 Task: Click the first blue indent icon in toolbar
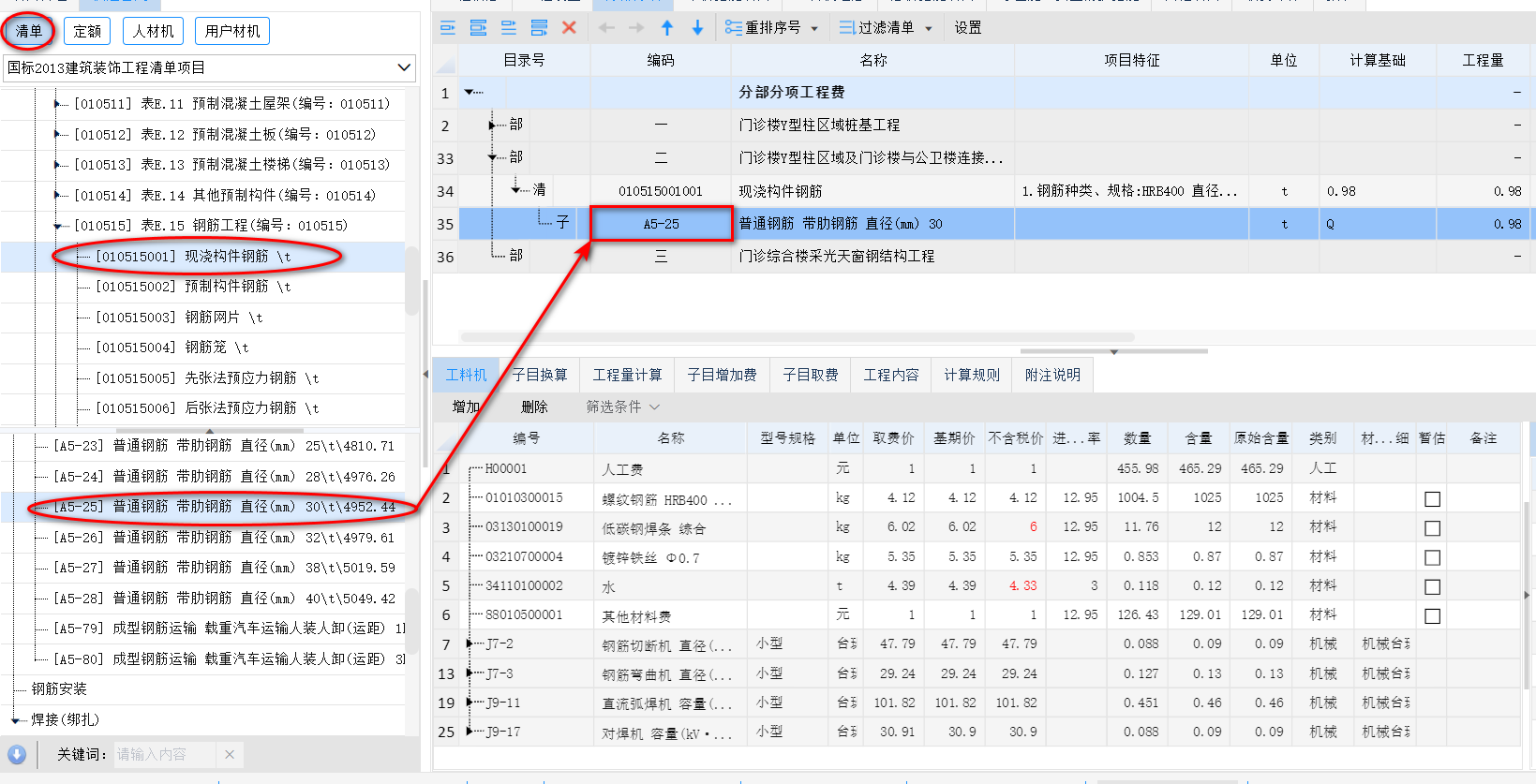(448, 28)
